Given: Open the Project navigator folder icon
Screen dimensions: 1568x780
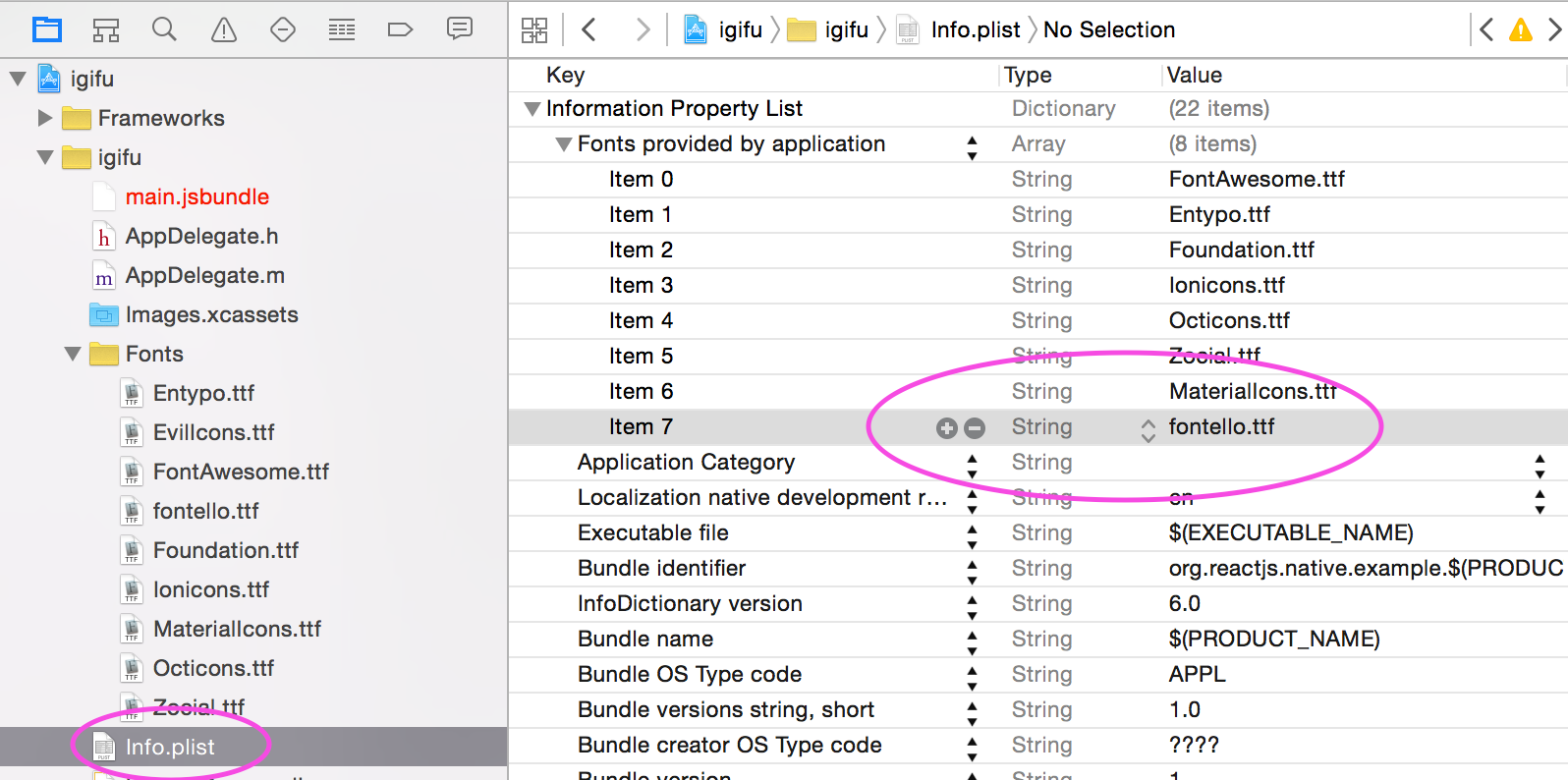Looking at the screenshot, I should click(x=46, y=29).
